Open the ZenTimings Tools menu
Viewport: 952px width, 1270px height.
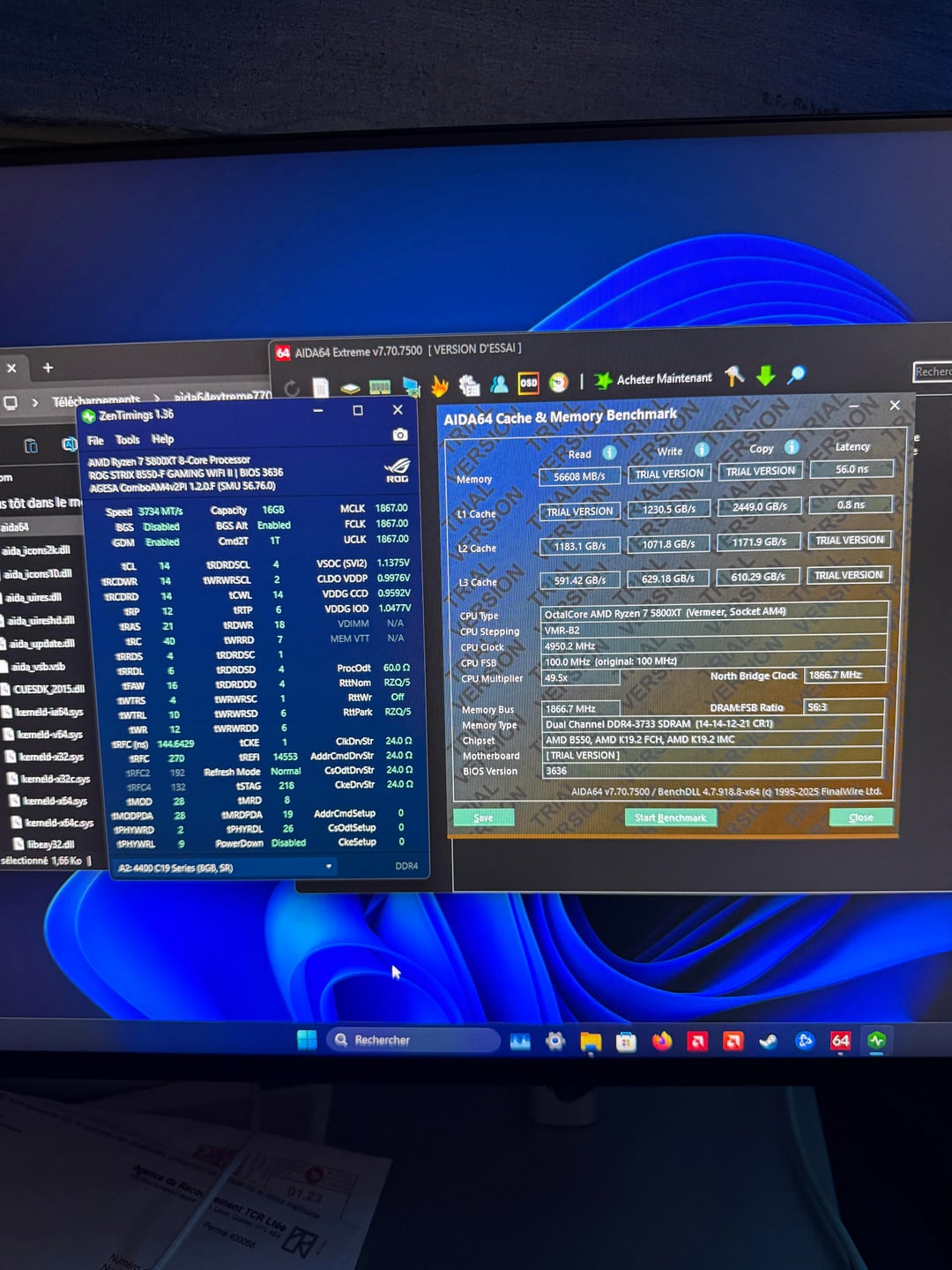click(128, 439)
